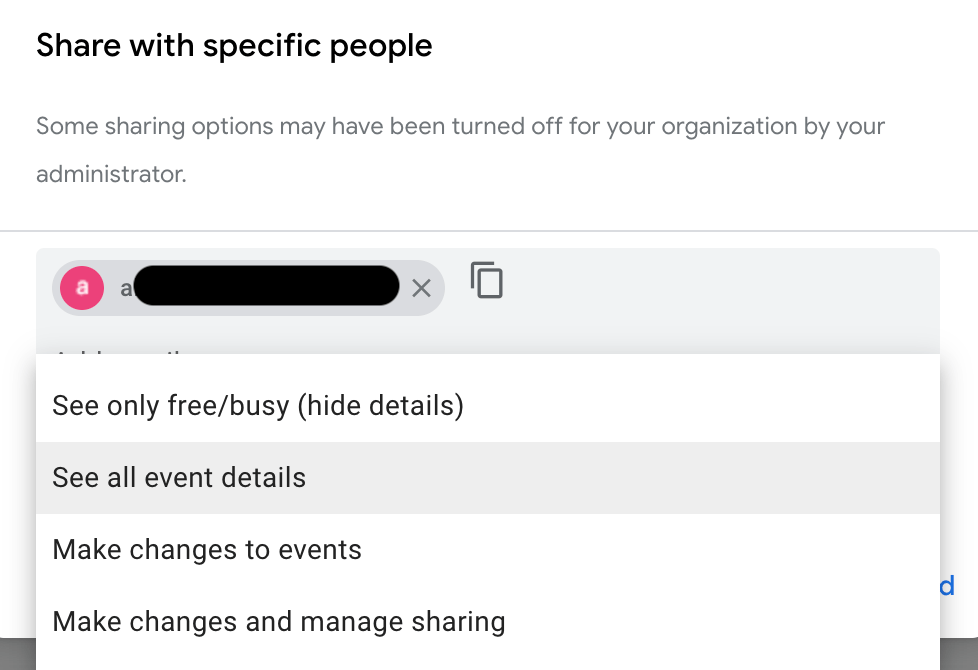The width and height of the screenshot is (978, 670).
Task: Choose 'Make changes and manage sharing' permission
Action: click(x=279, y=621)
